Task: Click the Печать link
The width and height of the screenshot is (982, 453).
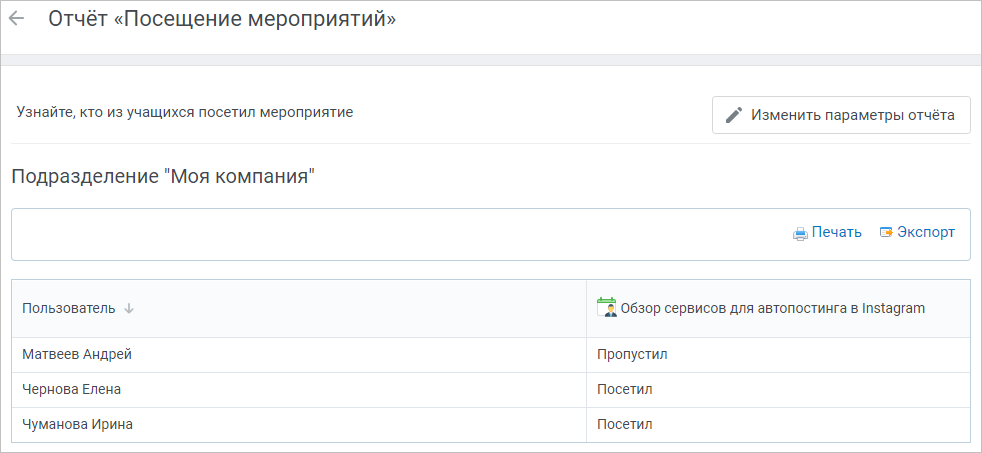Action: (837, 232)
